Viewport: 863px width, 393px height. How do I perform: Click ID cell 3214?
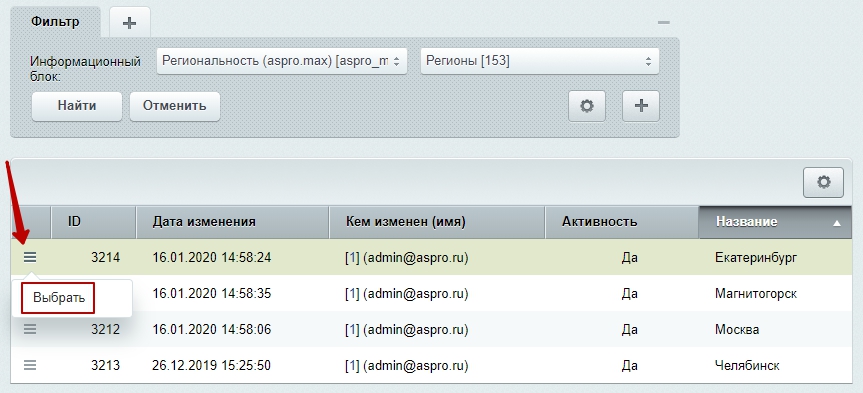pyautogui.click(x=105, y=258)
